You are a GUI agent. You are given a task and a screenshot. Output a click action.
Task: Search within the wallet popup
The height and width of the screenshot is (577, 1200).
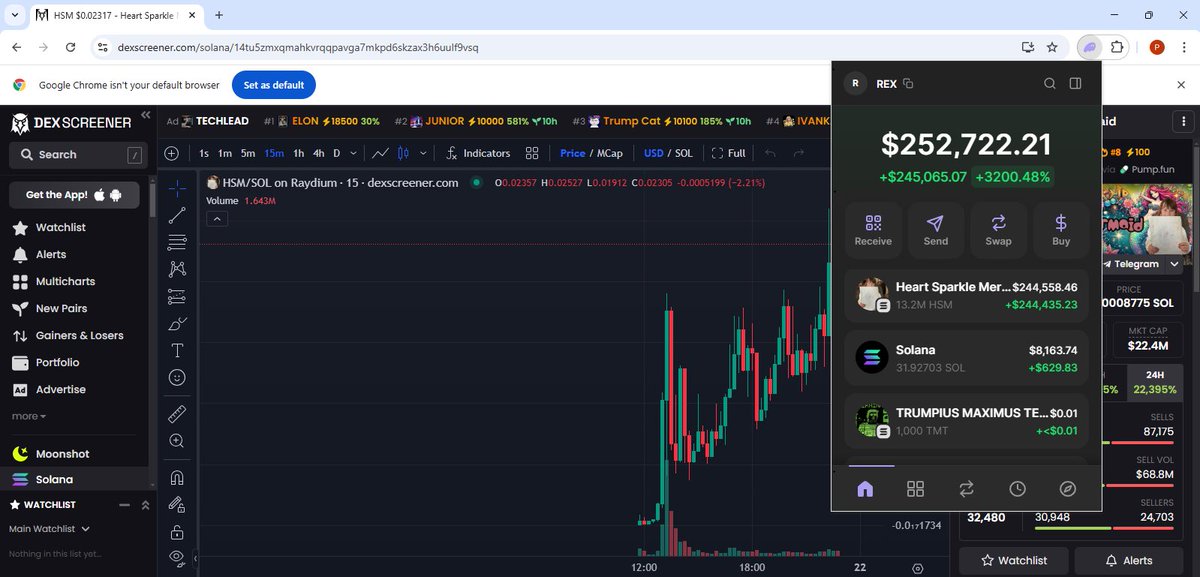click(x=1050, y=84)
